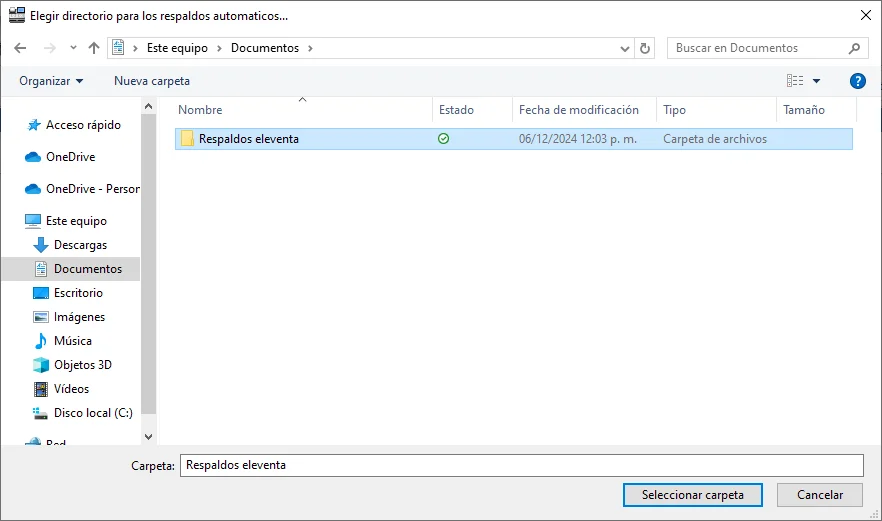Expand chevron after Documentos breadcrumb
Viewport: 882px width, 521px height.
coord(310,48)
